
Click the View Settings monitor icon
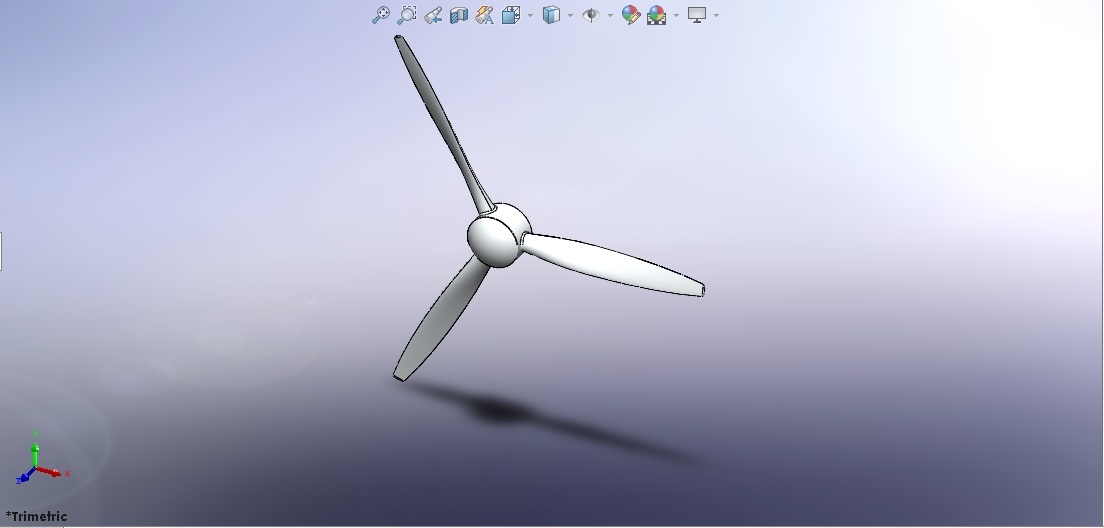(x=697, y=15)
